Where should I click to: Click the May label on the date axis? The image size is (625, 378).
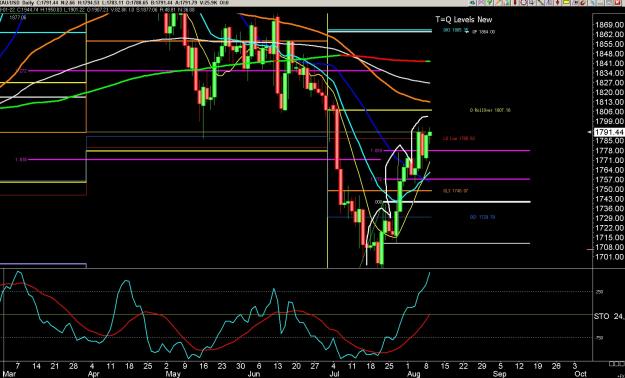tap(172, 374)
